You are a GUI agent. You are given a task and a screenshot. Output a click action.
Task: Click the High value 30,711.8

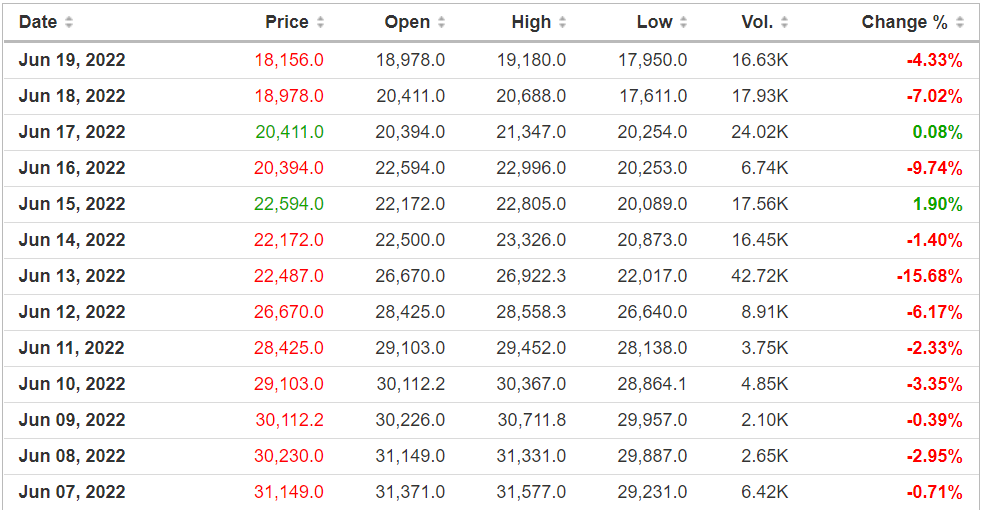pos(532,420)
